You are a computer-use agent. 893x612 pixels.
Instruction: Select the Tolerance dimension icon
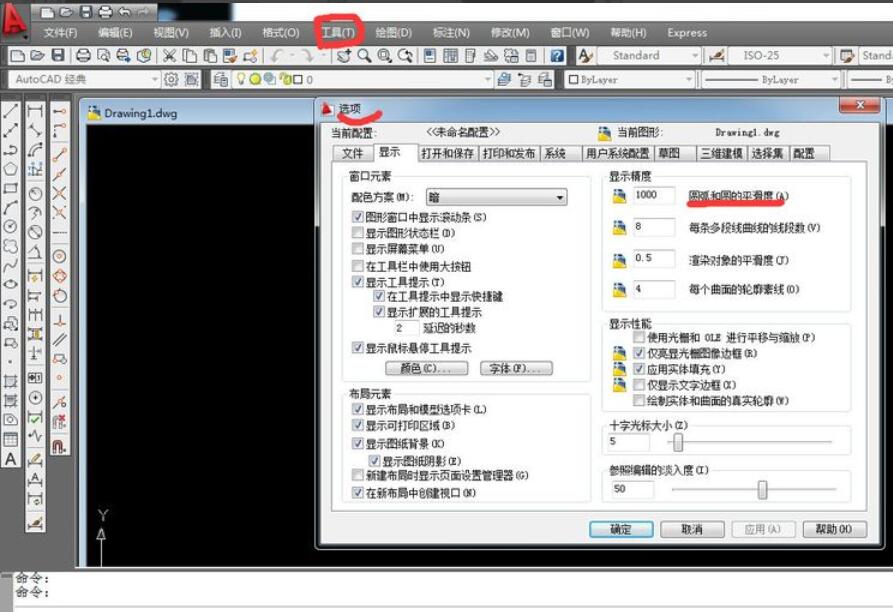tap(35, 377)
